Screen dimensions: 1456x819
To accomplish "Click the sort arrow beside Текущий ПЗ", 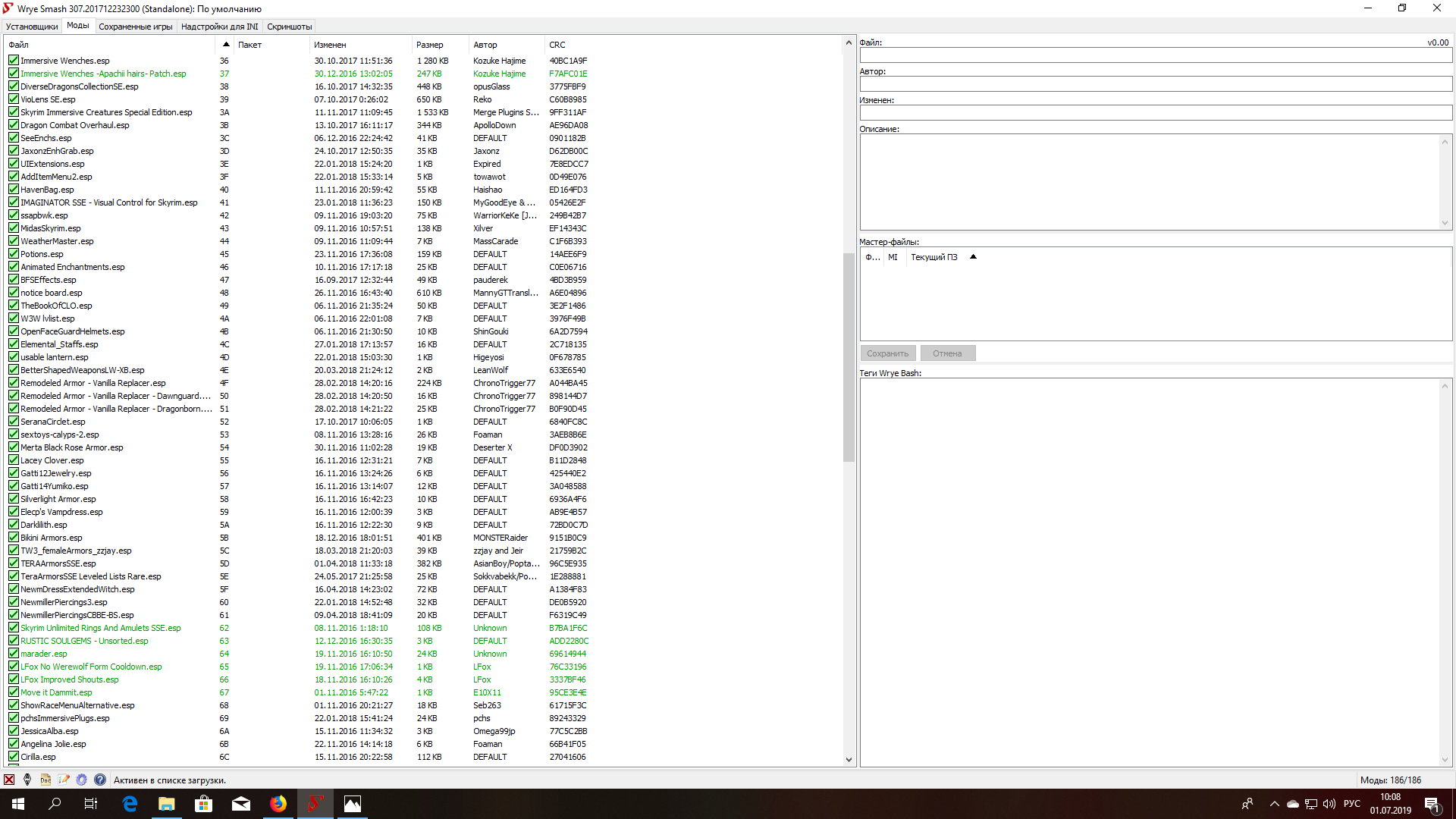I will point(973,257).
